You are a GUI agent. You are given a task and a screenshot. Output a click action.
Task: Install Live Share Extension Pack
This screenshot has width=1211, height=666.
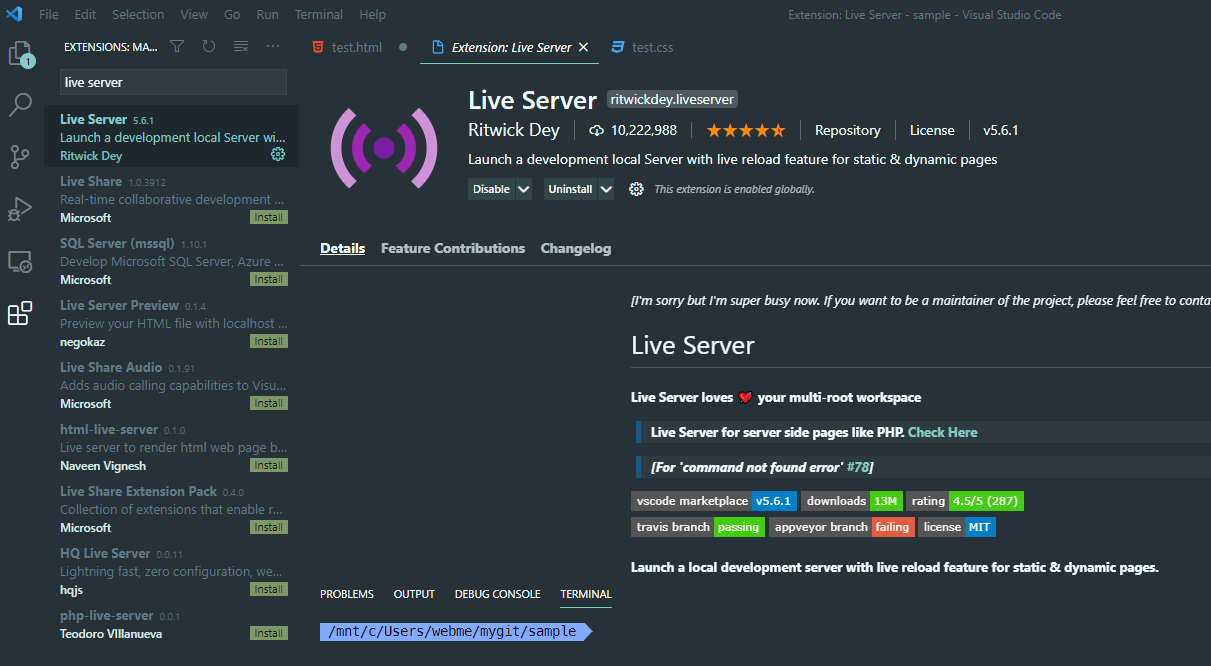pos(268,527)
